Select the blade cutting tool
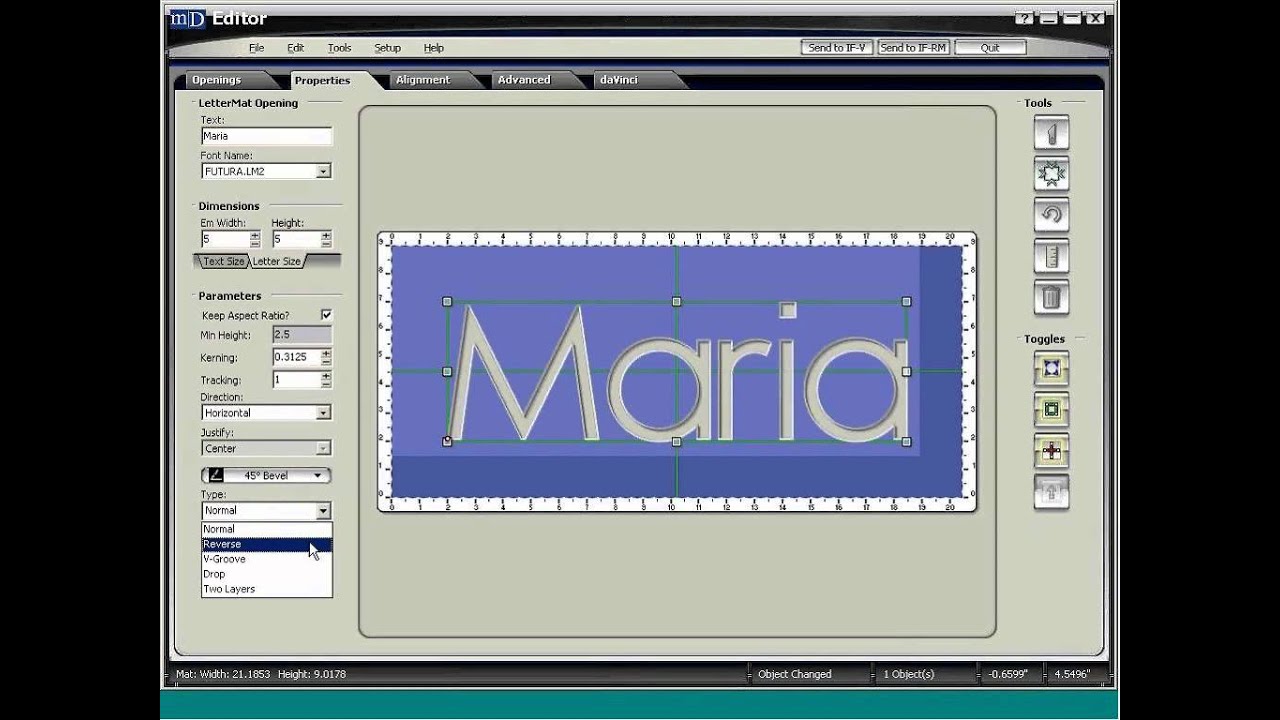The image size is (1280, 720). [x=1051, y=133]
